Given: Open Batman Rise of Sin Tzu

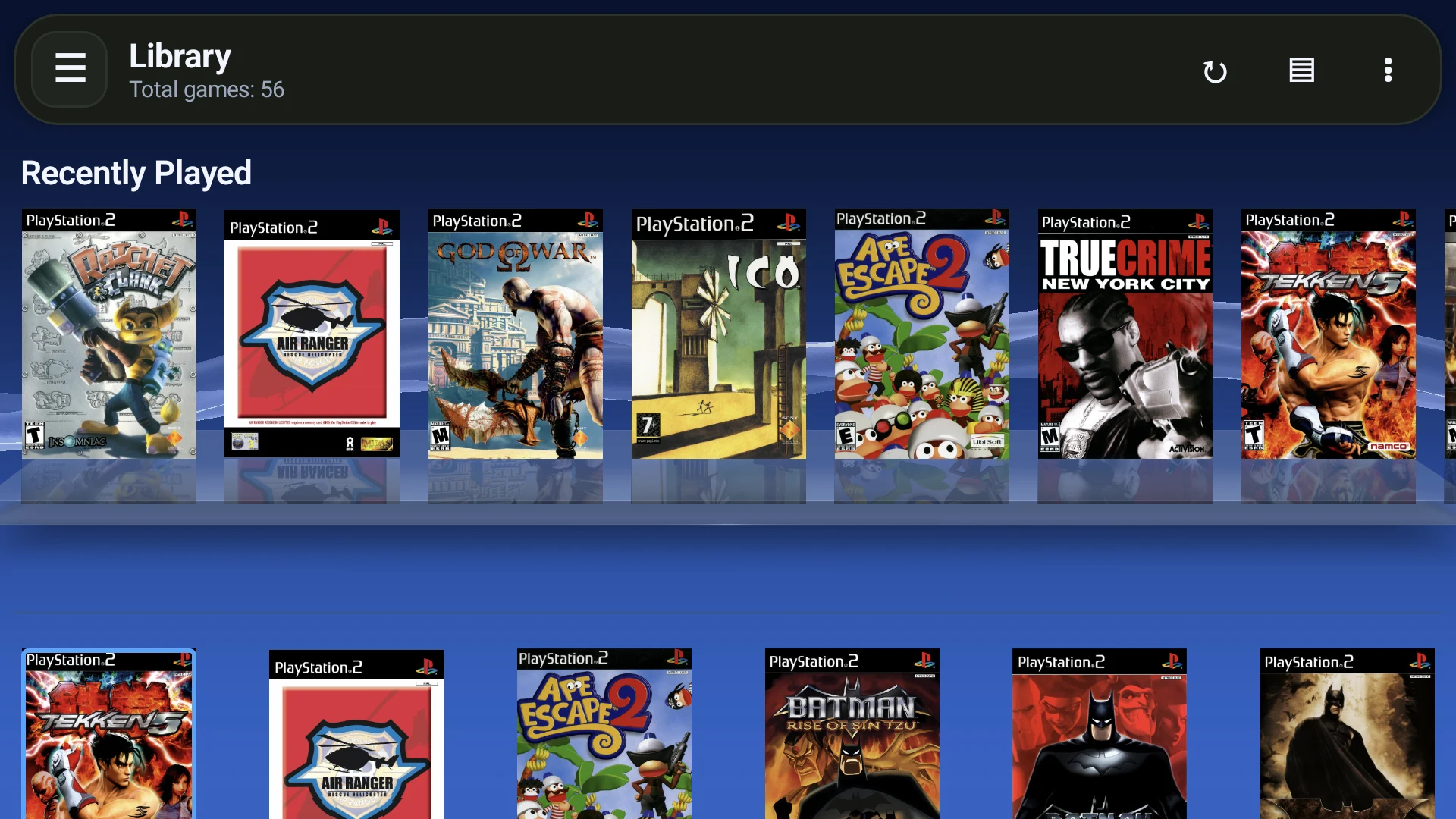Looking at the screenshot, I should [x=852, y=733].
